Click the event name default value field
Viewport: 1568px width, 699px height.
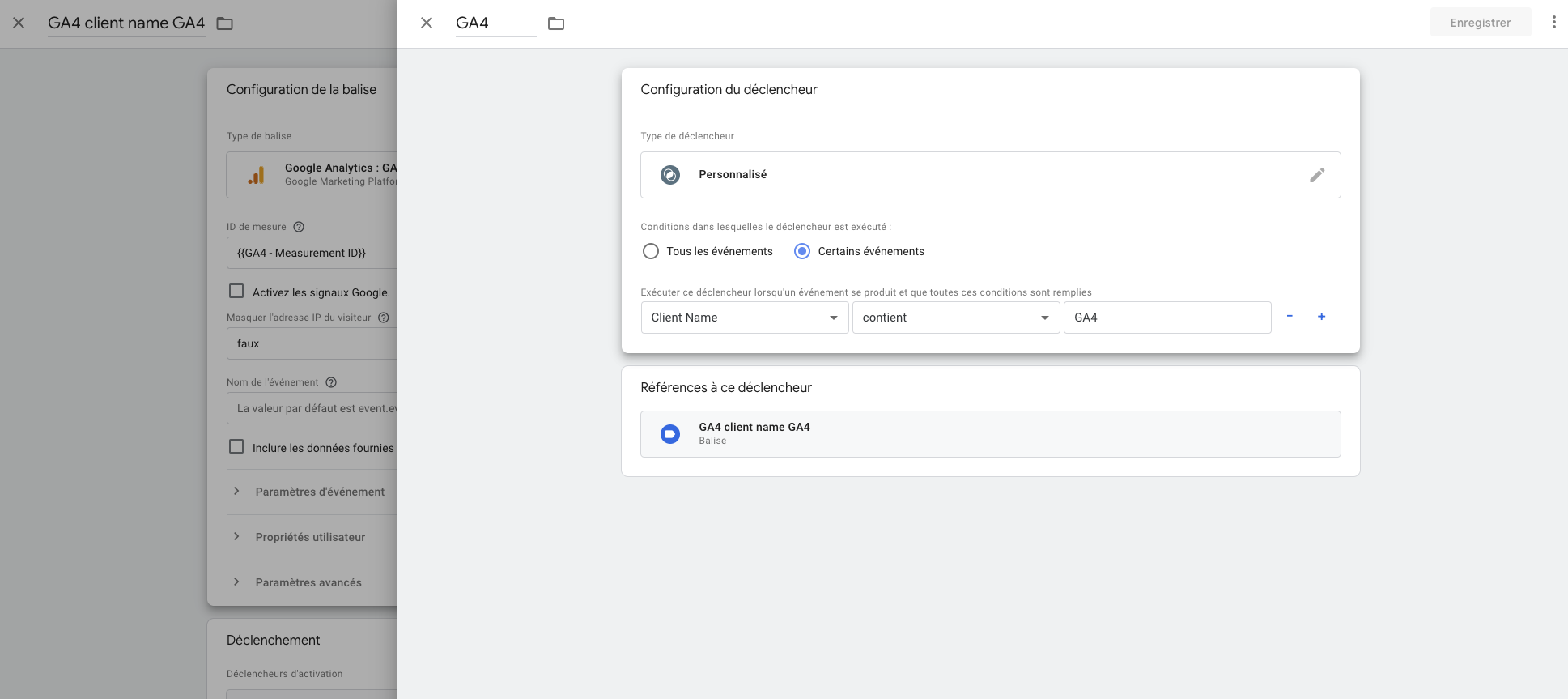(x=312, y=408)
